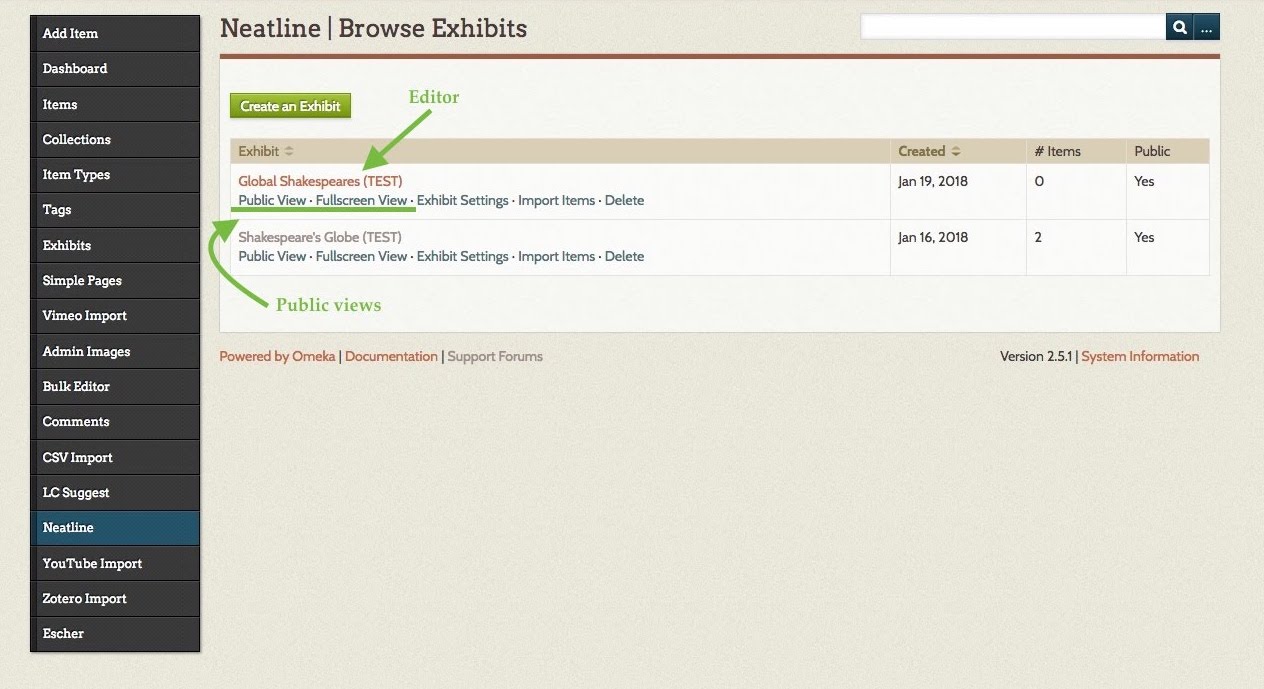Click Import Items for Global Shakespeares
Viewport: 1264px width, 689px height.
point(556,200)
